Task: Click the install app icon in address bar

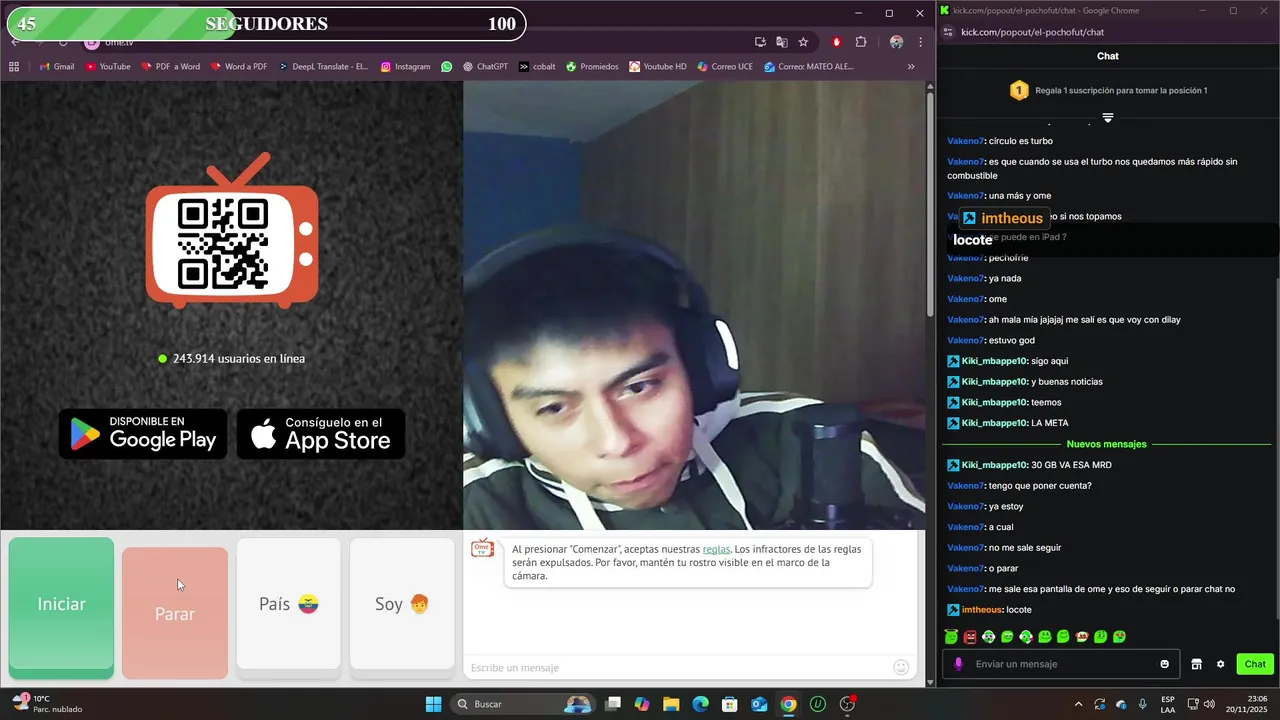Action: (x=760, y=42)
